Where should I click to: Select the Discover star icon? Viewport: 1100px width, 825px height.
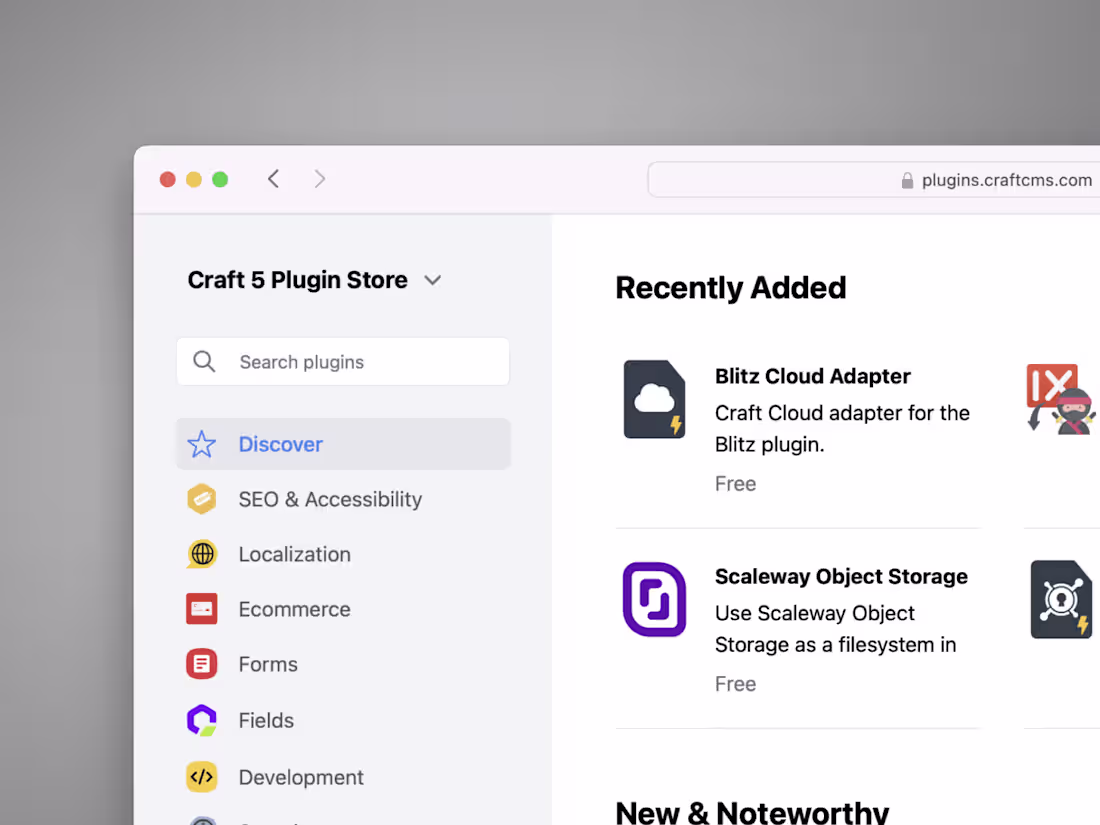[202, 444]
